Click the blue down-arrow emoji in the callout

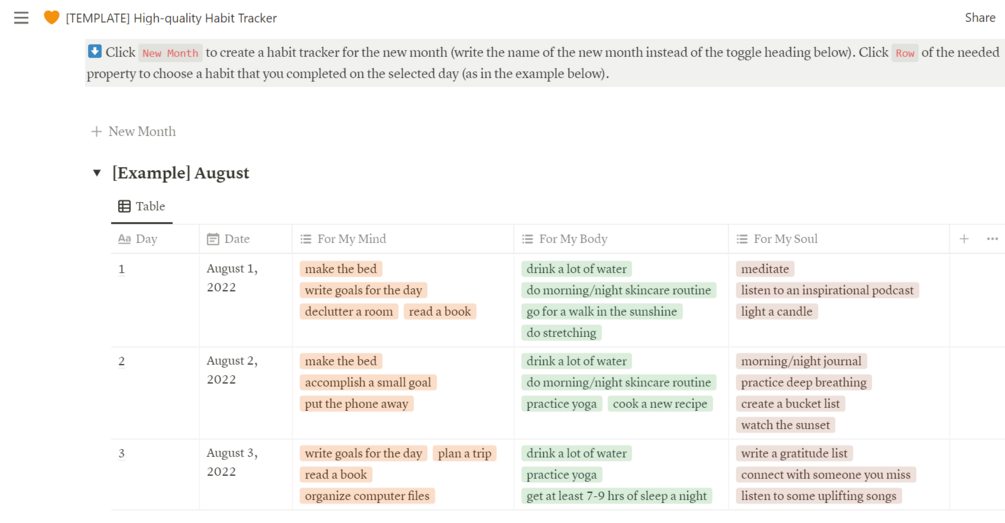click(95, 52)
